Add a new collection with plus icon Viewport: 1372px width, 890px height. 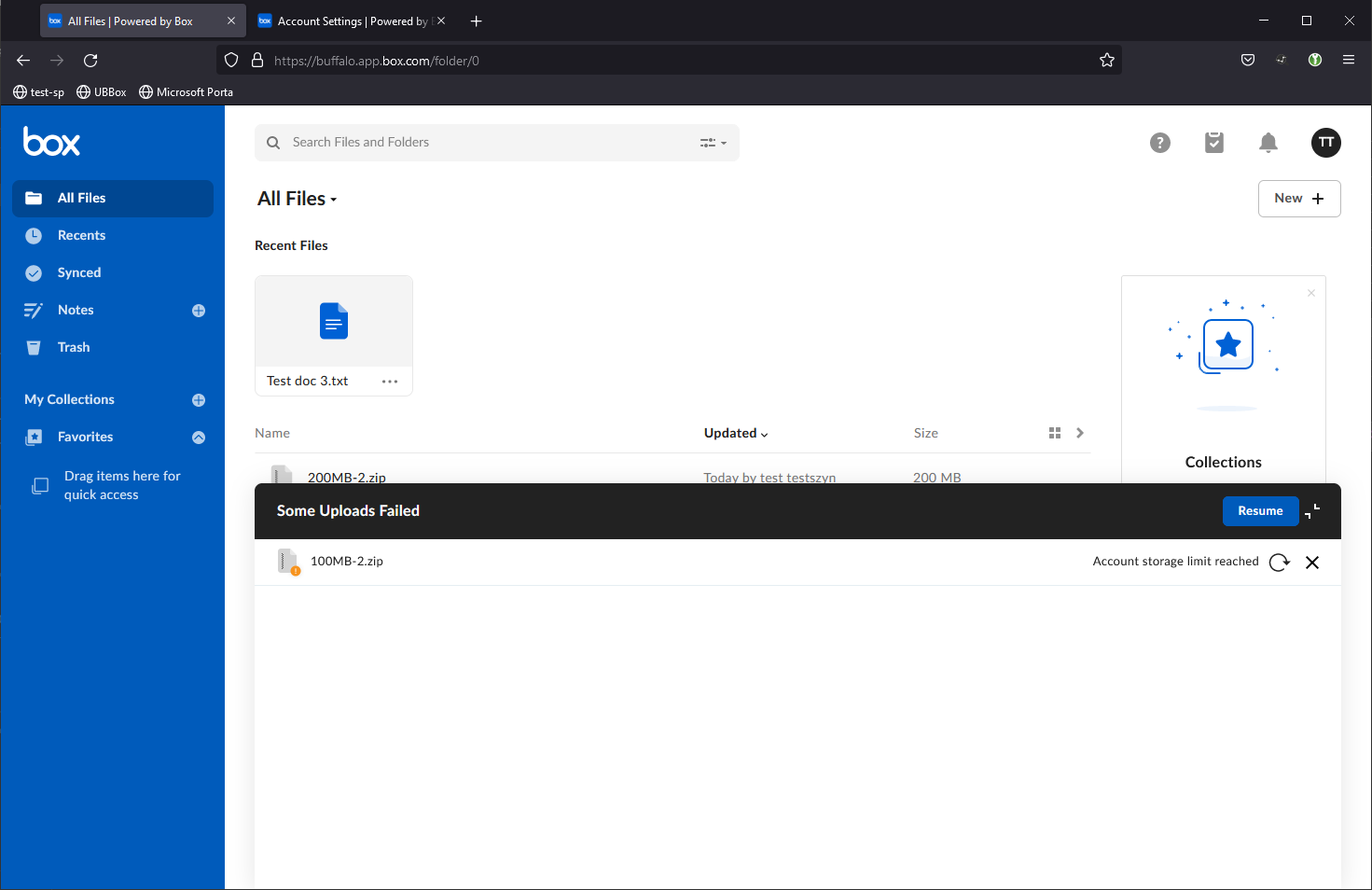click(x=199, y=400)
